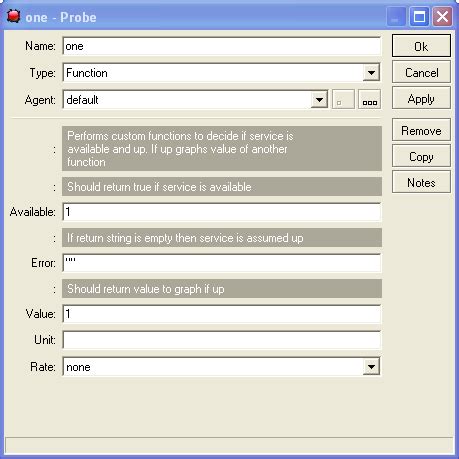Viewport: 459px width, 459px height.
Task: Focus the Value input field
Action: pos(221,314)
